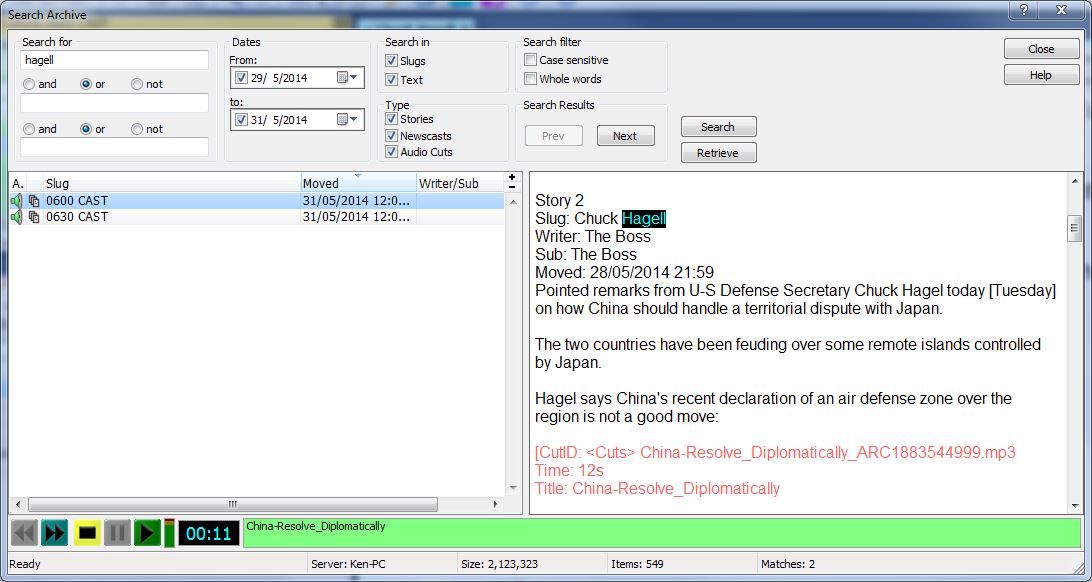Click the copy icon beside 0600 CAST
The height and width of the screenshot is (582, 1092).
[33, 201]
